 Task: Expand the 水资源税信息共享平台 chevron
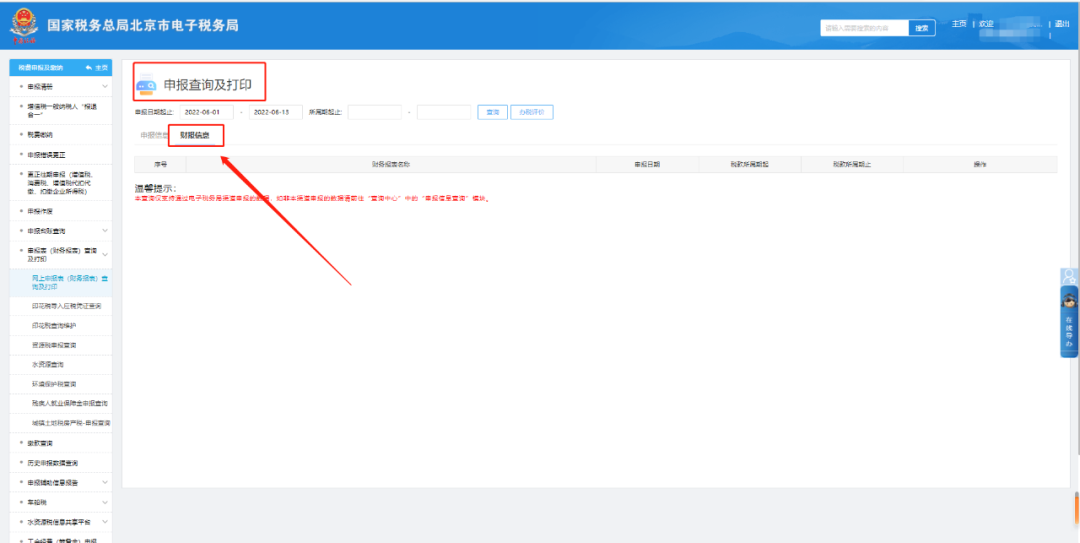pos(105,522)
